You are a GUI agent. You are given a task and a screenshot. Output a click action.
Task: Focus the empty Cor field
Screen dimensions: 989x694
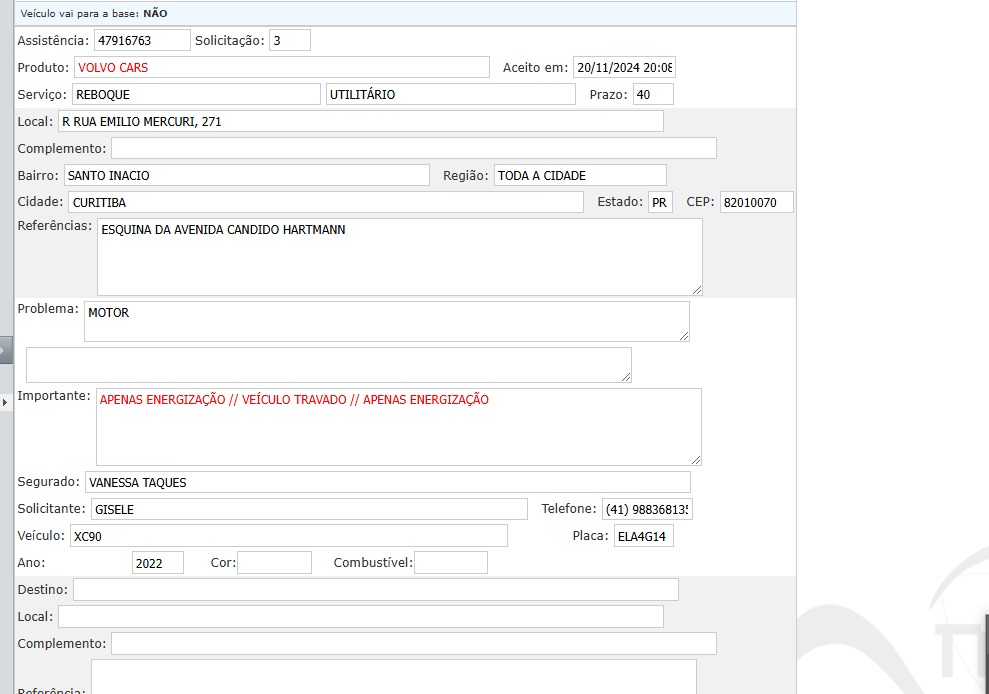[x=274, y=563]
